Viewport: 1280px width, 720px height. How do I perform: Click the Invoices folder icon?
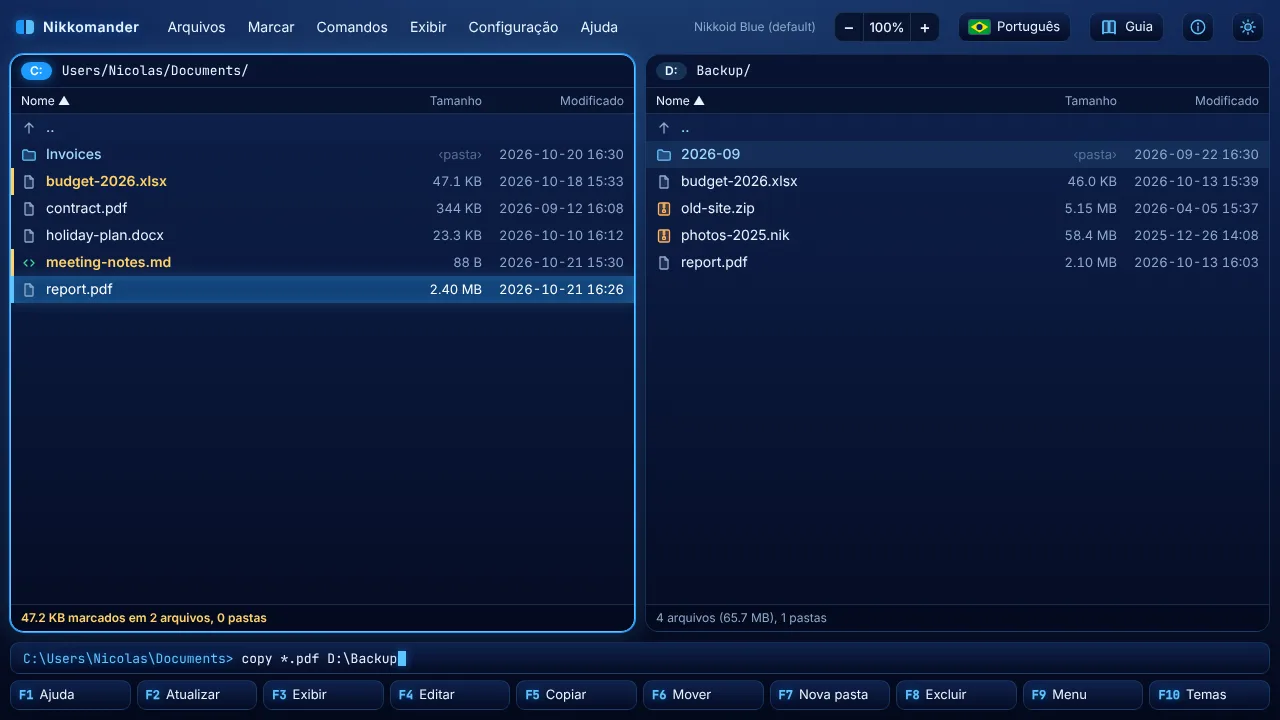29,155
